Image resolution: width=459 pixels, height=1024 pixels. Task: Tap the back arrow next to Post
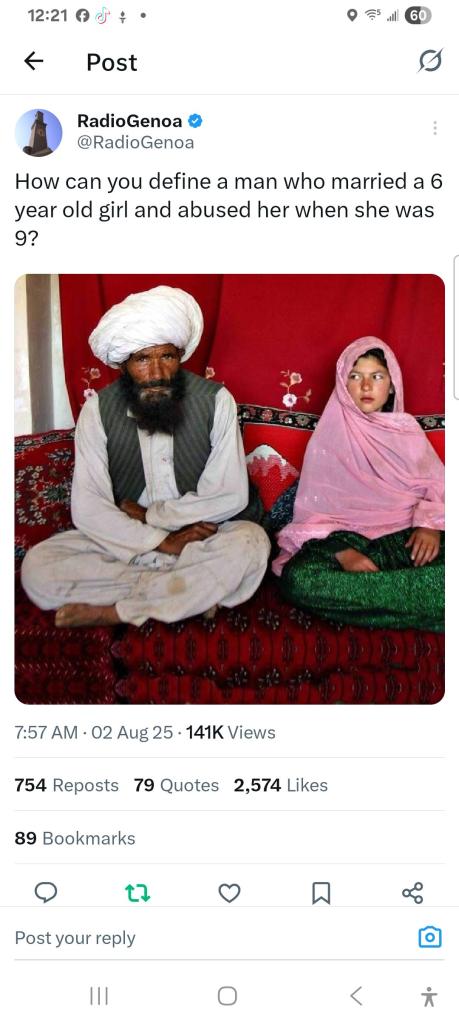click(x=33, y=61)
